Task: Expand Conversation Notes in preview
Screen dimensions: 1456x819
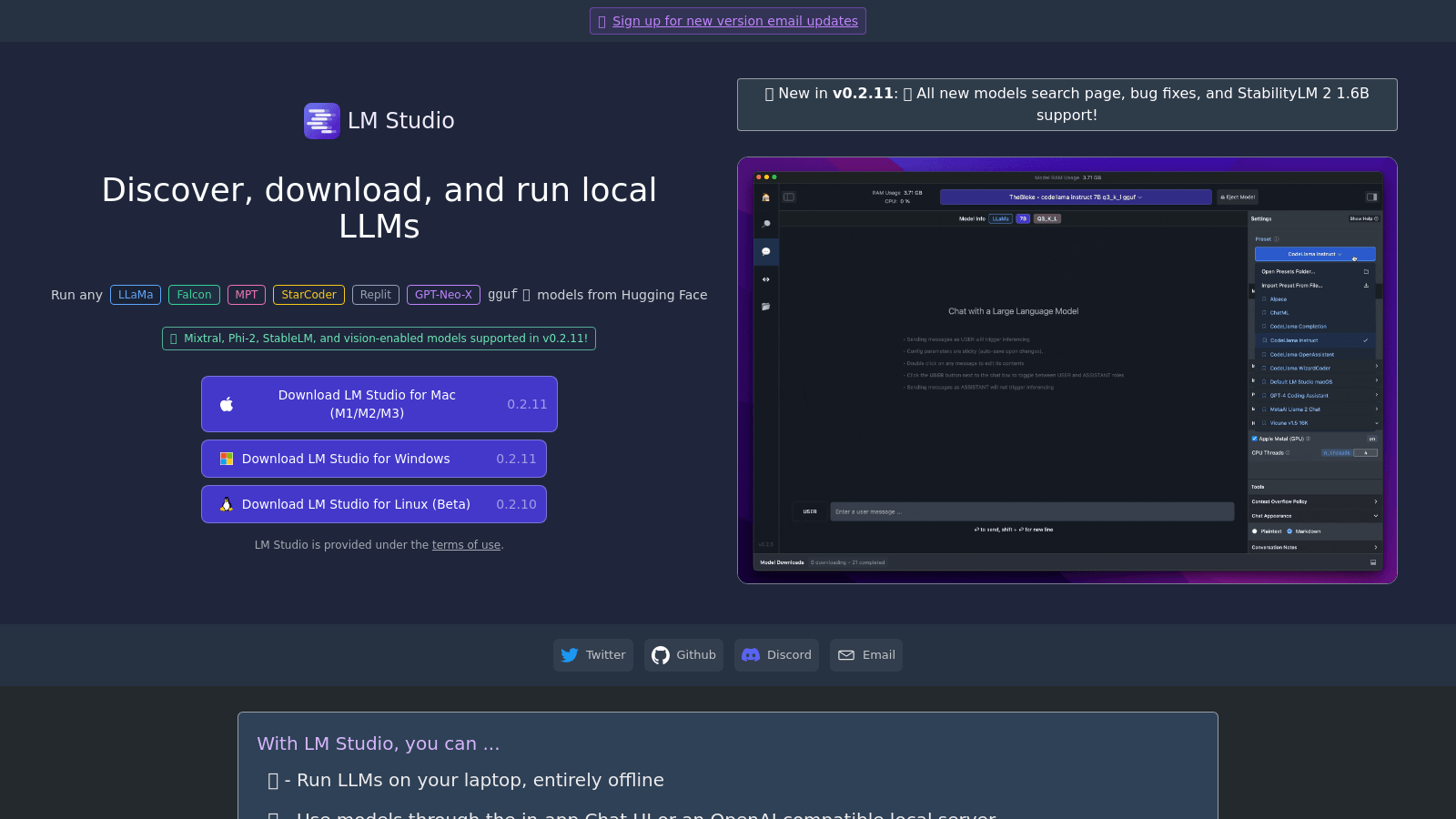Action: point(1315,547)
